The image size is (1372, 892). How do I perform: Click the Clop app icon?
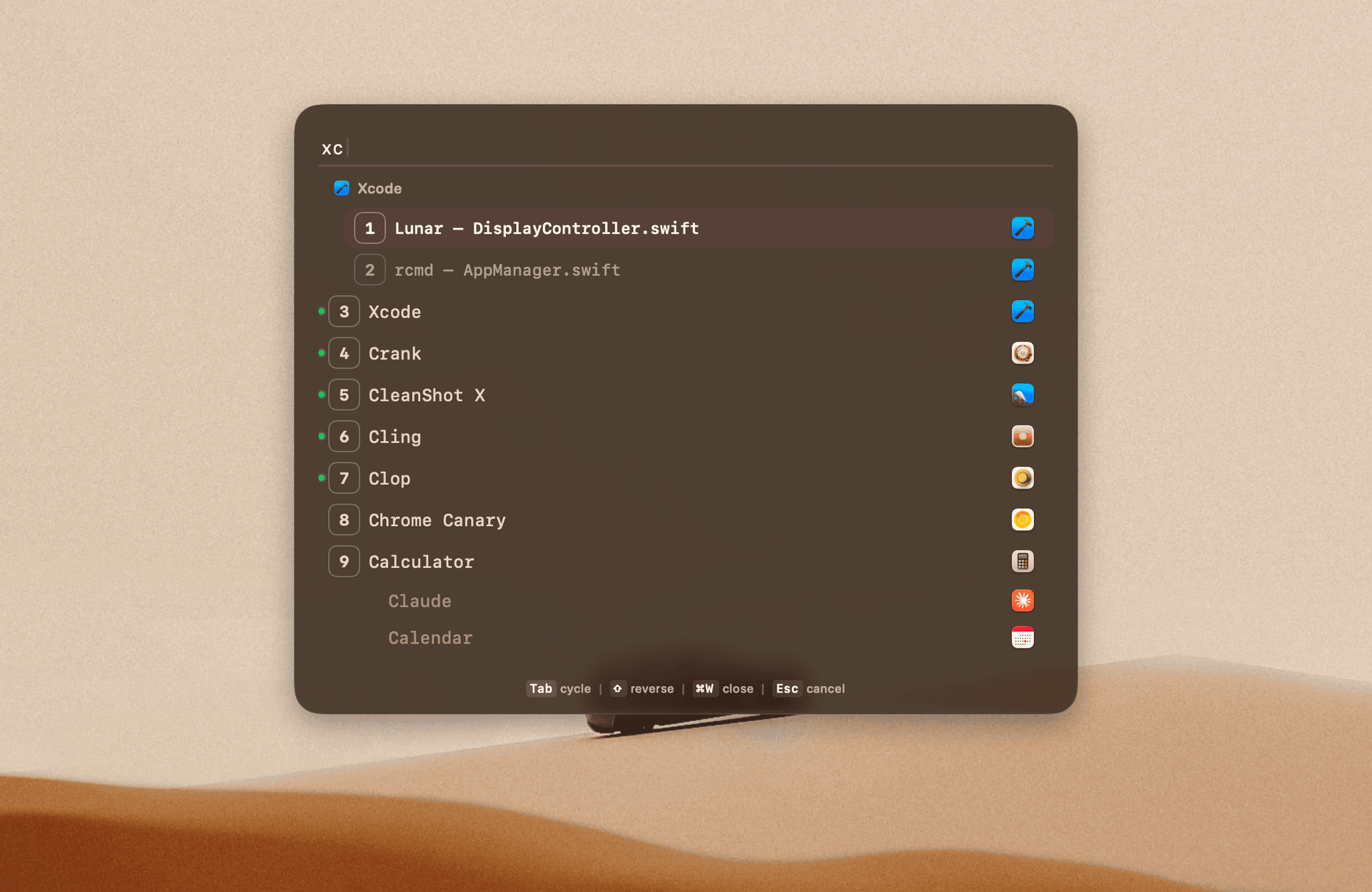(1023, 478)
